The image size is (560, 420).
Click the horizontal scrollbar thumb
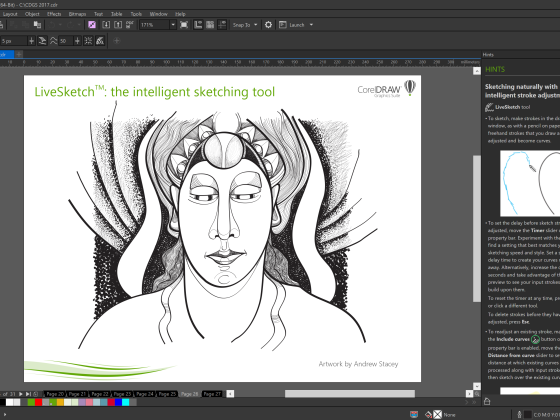coord(350,394)
